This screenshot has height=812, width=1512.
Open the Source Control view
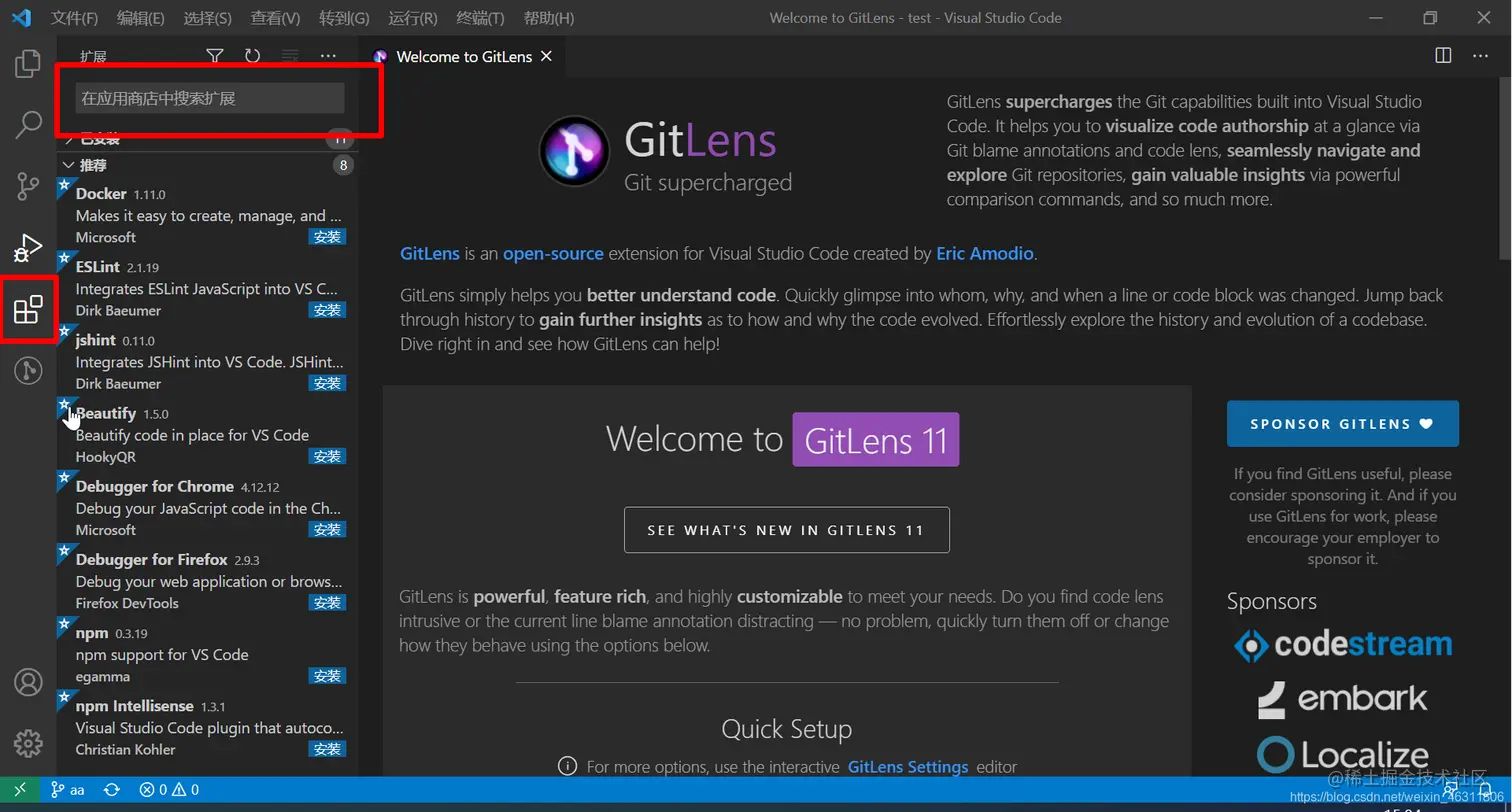(x=28, y=186)
